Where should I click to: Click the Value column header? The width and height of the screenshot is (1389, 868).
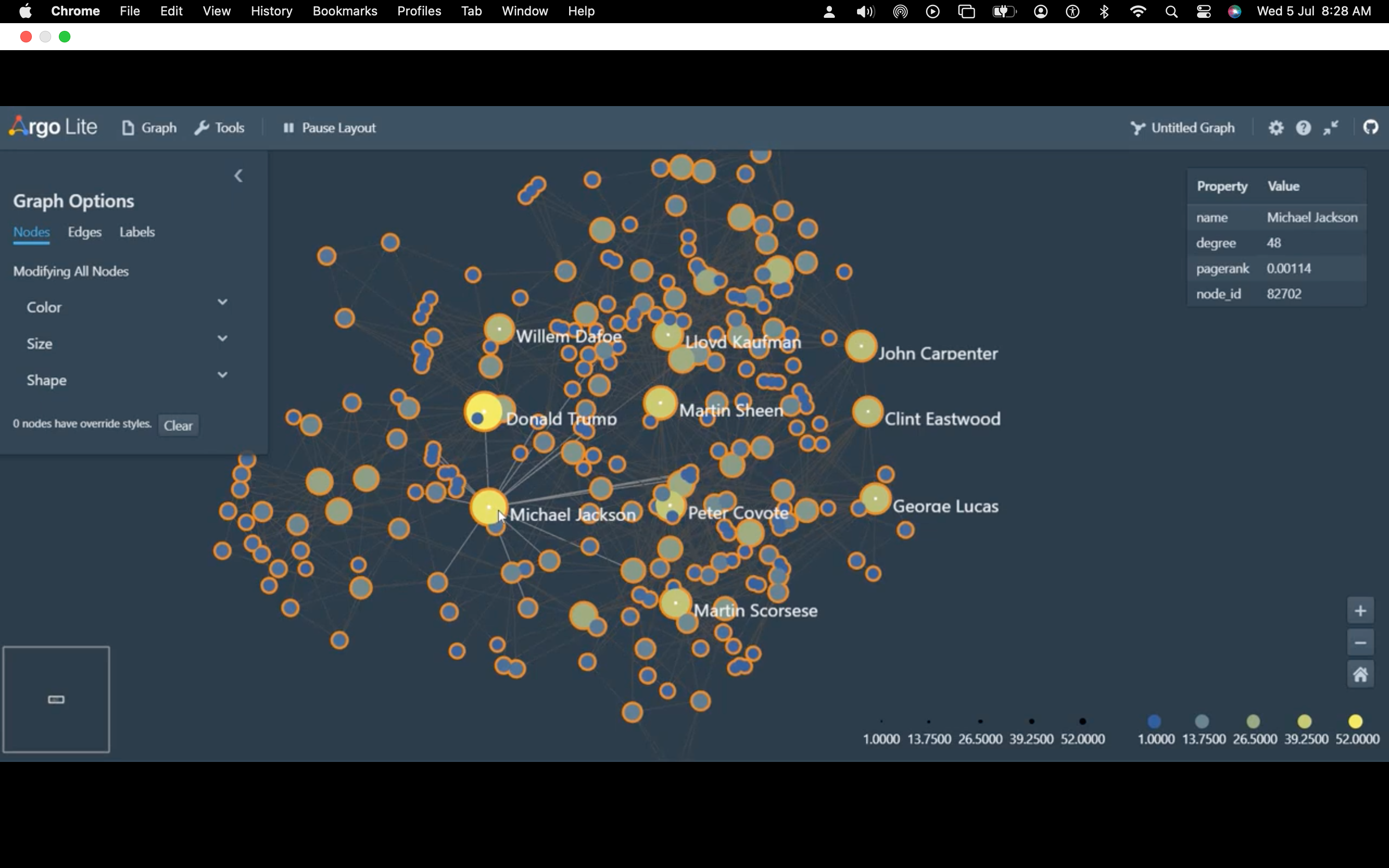click(x=1283, y=186)
